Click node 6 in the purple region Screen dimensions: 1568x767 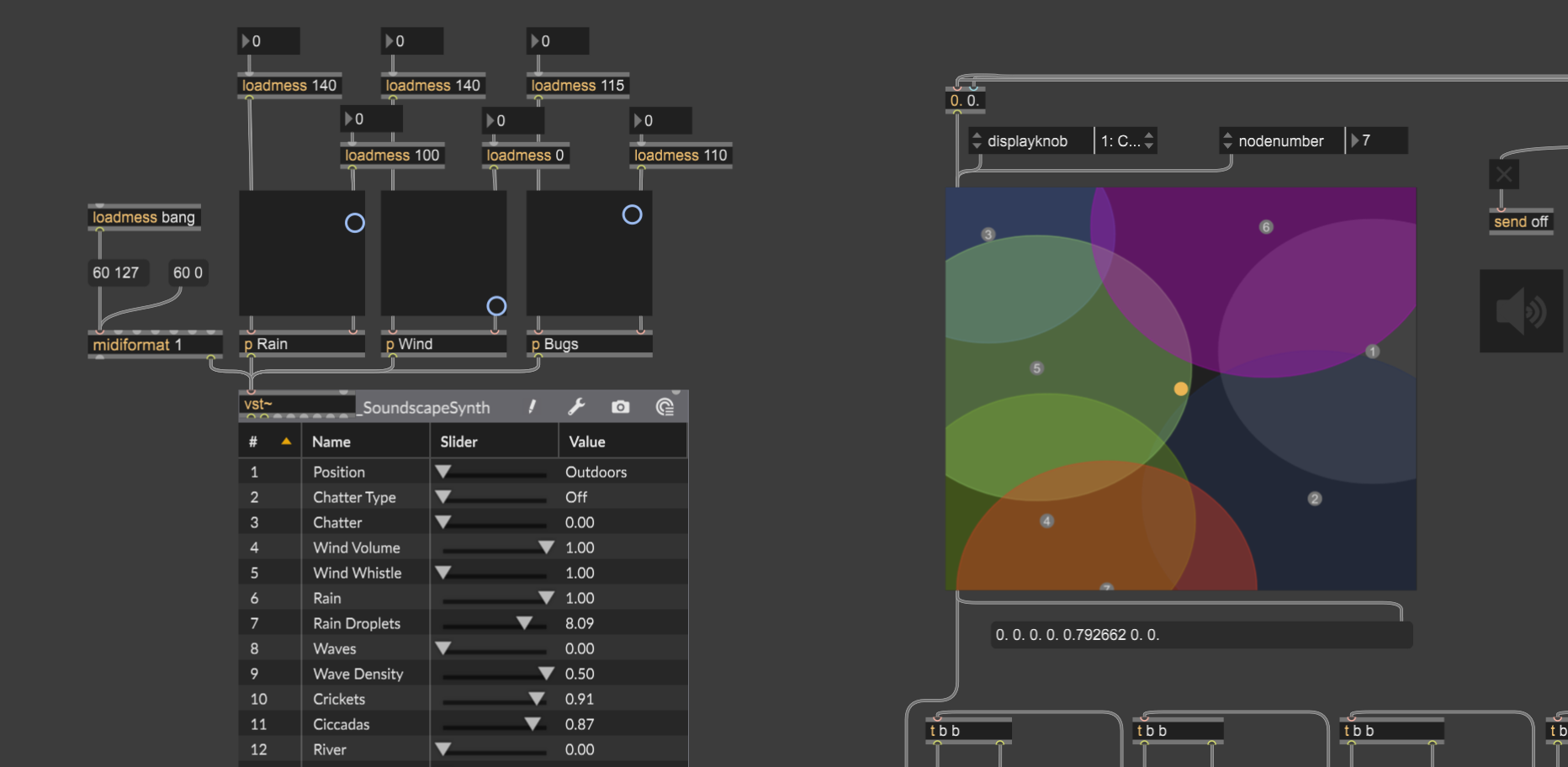point(1266,227)
